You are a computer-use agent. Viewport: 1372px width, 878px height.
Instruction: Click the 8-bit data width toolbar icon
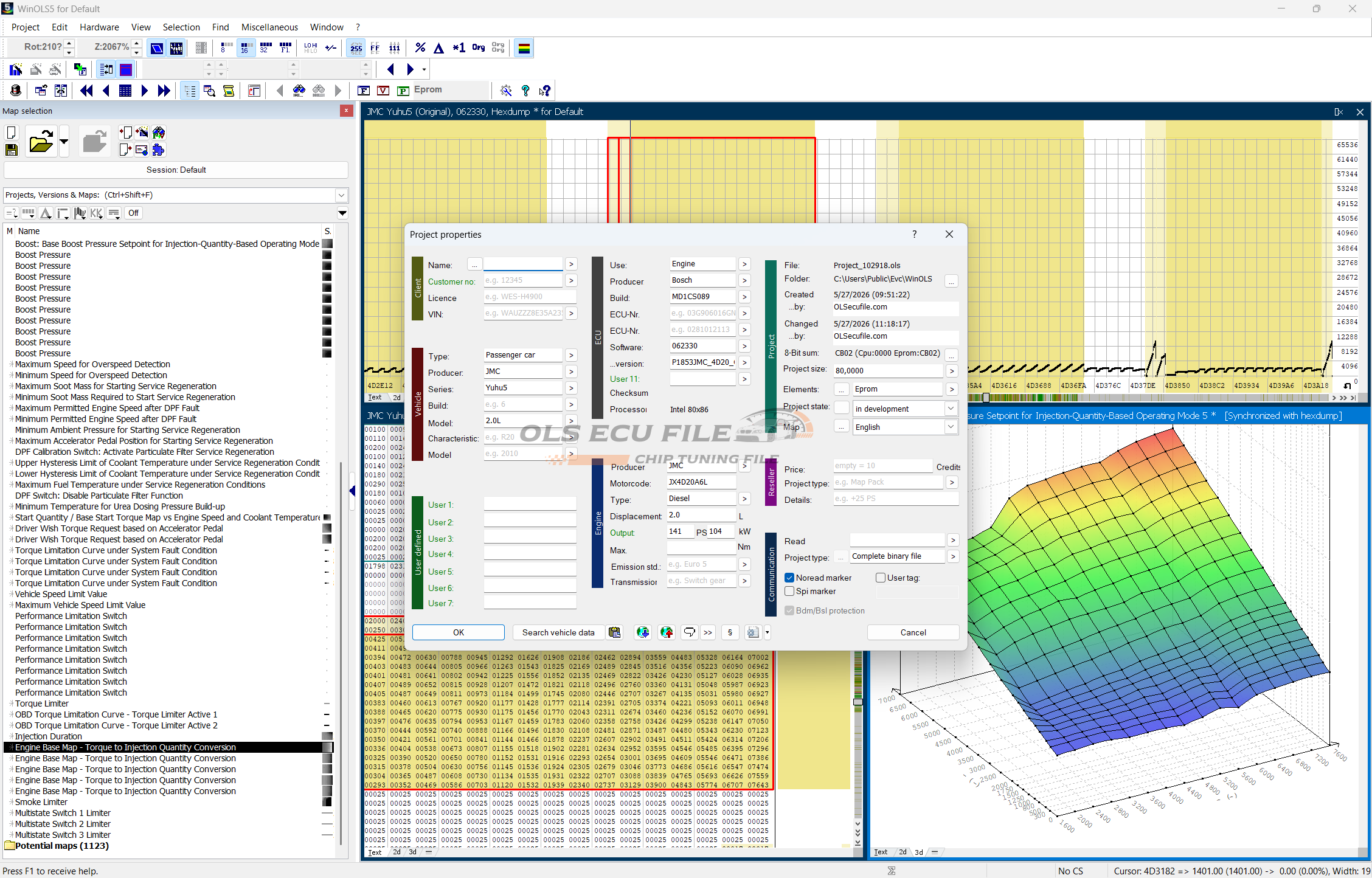click(x=226, y=47)
